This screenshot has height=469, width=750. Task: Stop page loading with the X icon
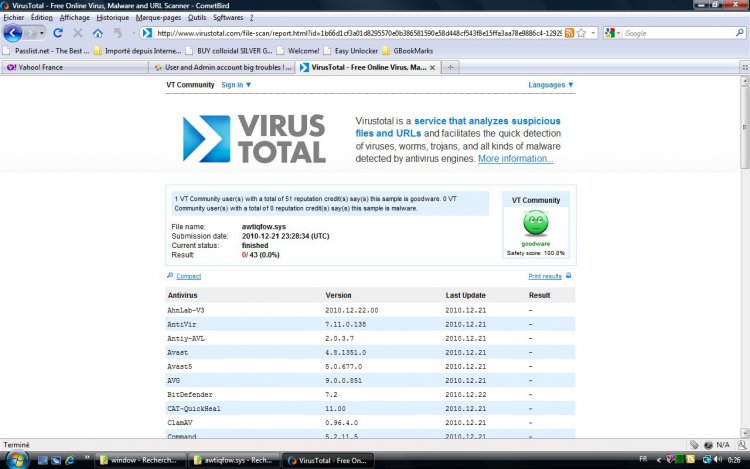pyautogui.click(x=78, y=33)
